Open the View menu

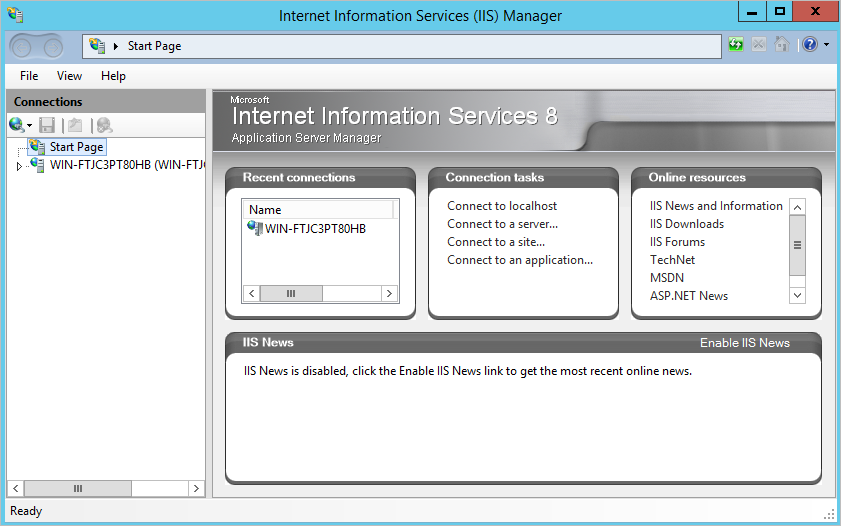click(x=70, y=76)
